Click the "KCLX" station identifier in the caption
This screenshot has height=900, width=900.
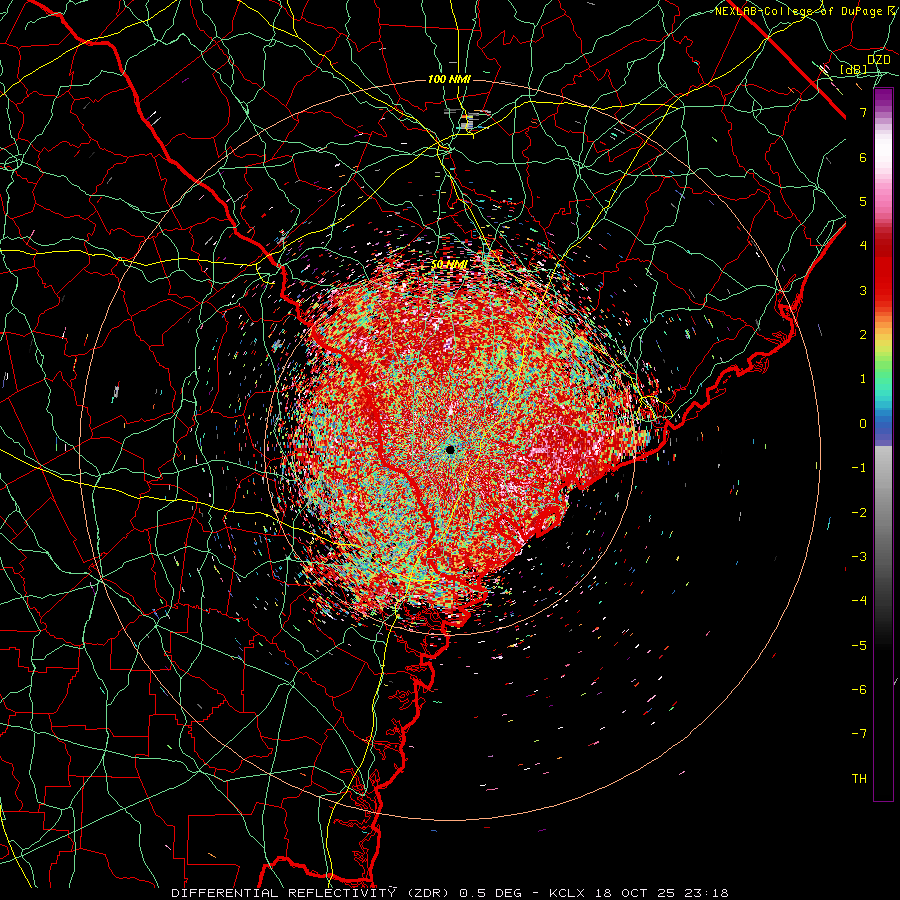[x=568, y=893]
